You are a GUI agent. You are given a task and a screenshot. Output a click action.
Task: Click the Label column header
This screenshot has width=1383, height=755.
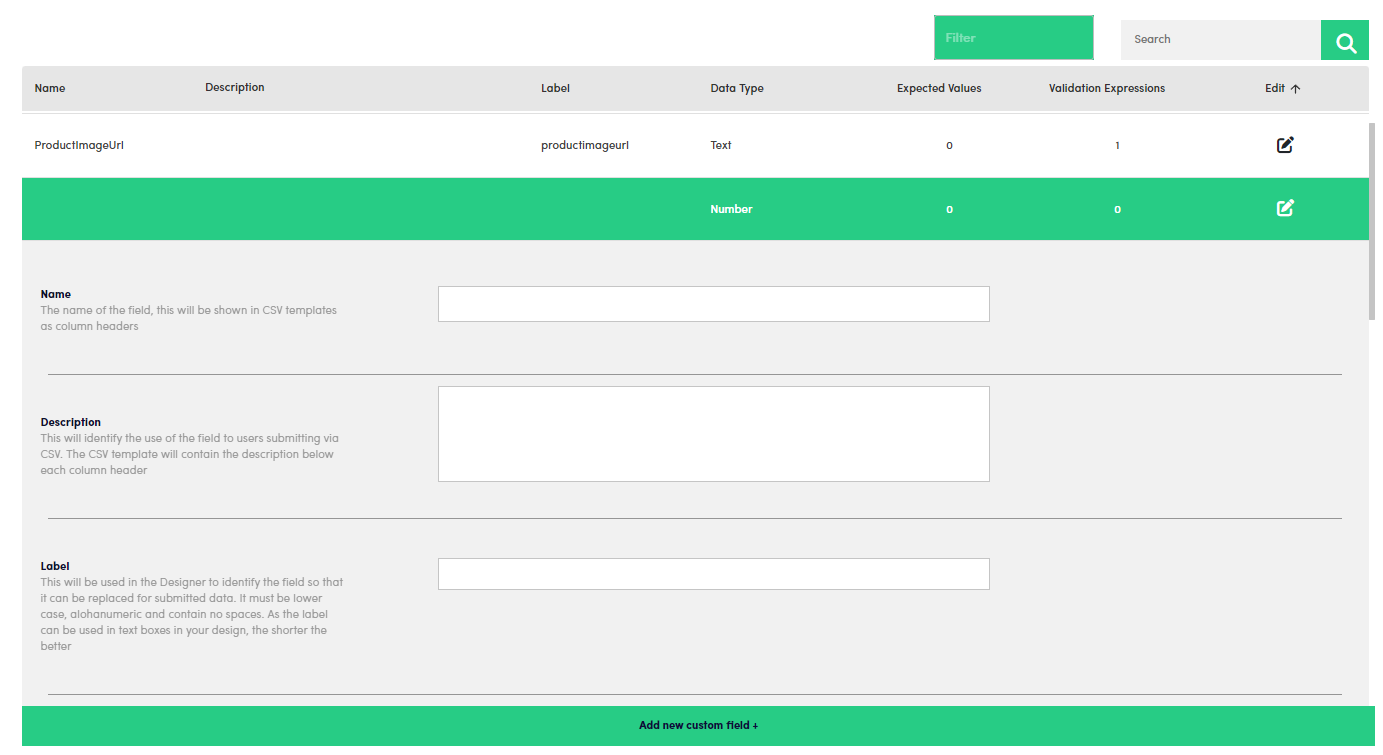click(555, 89)
